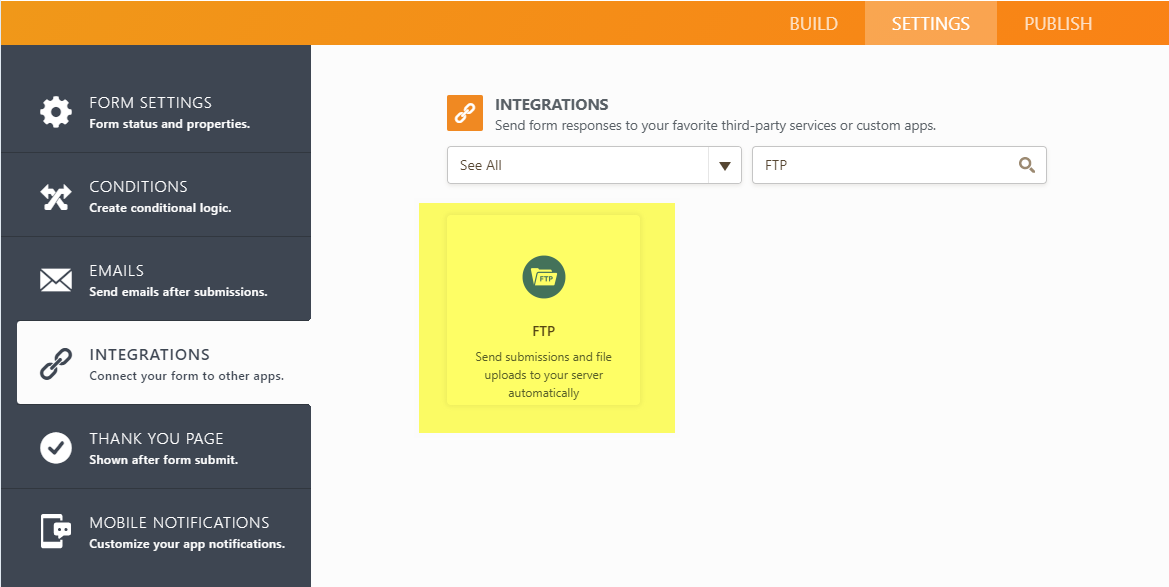Click the FTP integration card description text
The width and height of the screenshot is (1169, 587).
pos(543,375)
